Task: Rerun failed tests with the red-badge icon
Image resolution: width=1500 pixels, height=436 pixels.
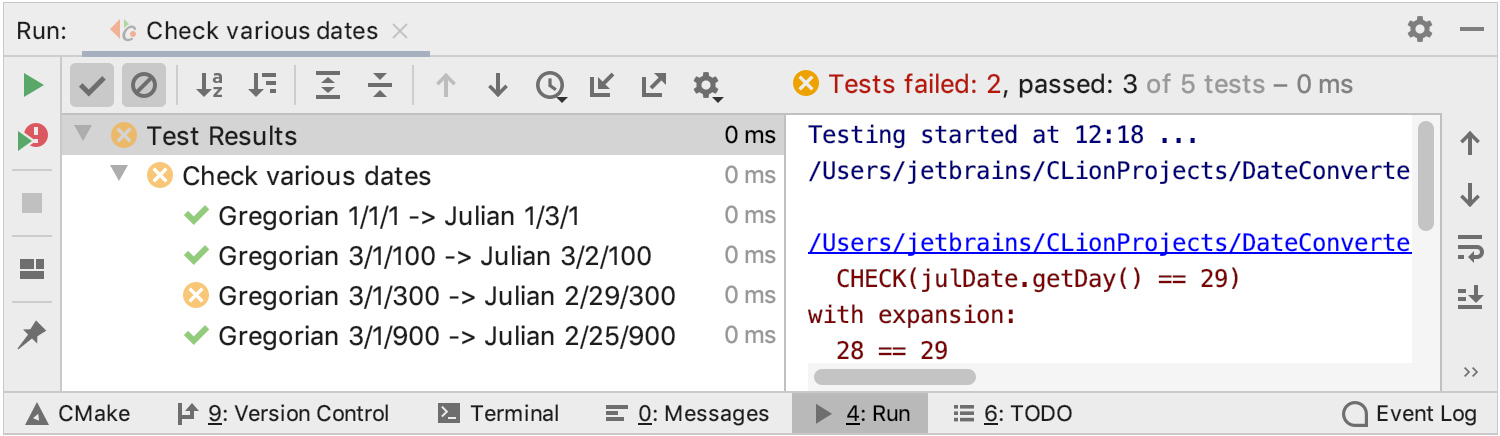Action: 33,138
